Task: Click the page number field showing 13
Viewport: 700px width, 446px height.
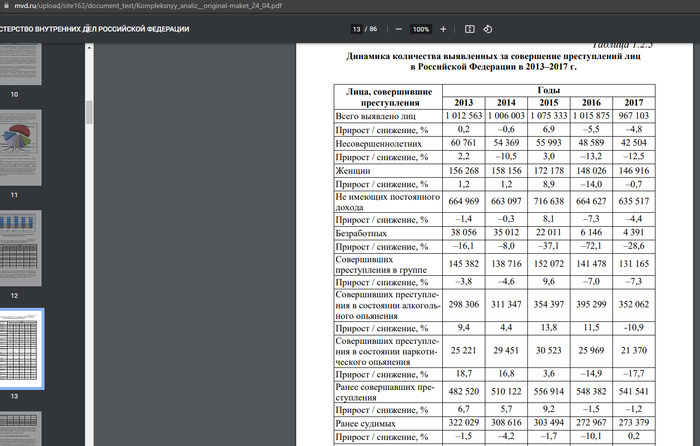Action: pos(356,29)
